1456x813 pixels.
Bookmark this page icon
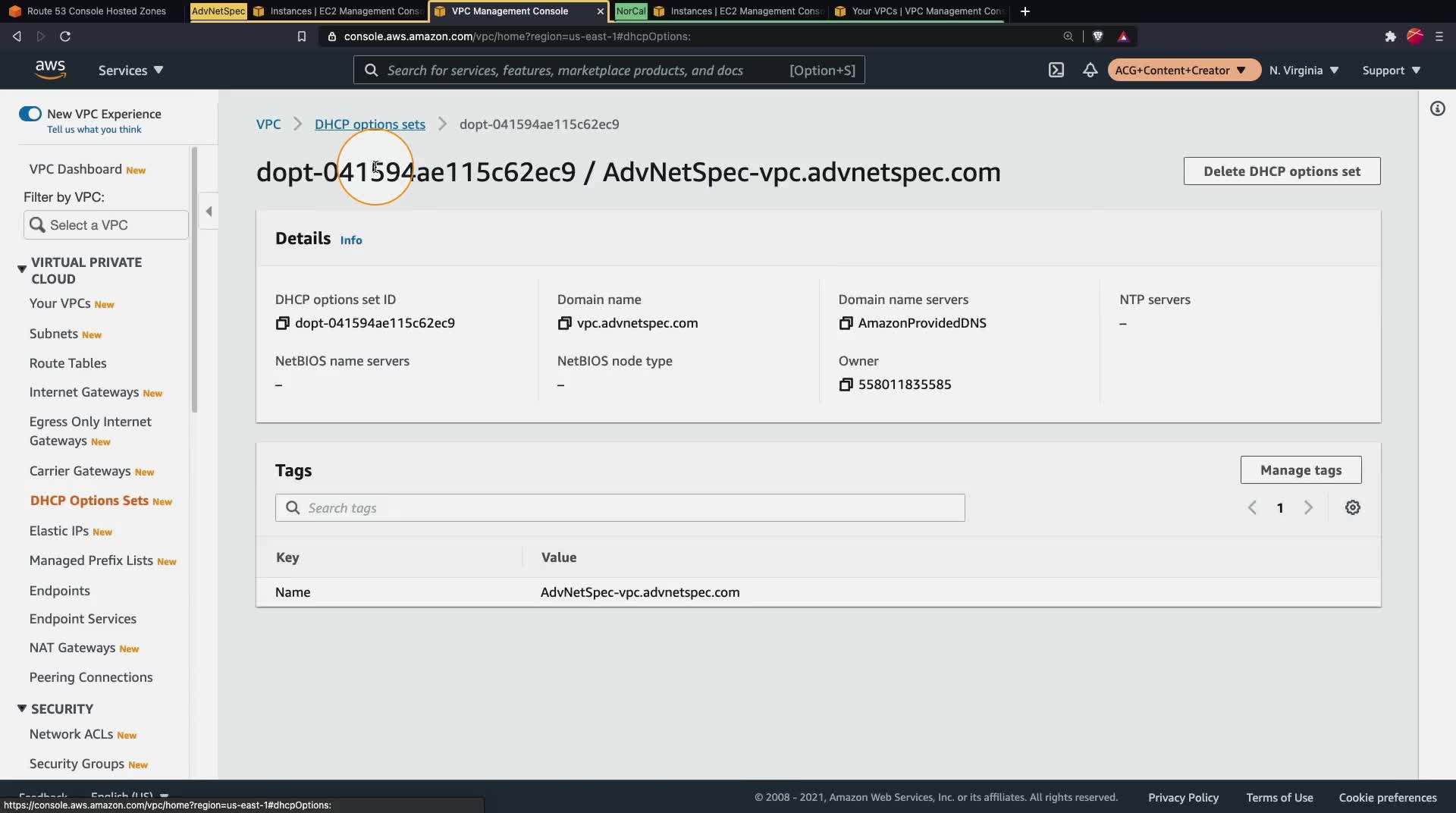click(x=301, y=36)
